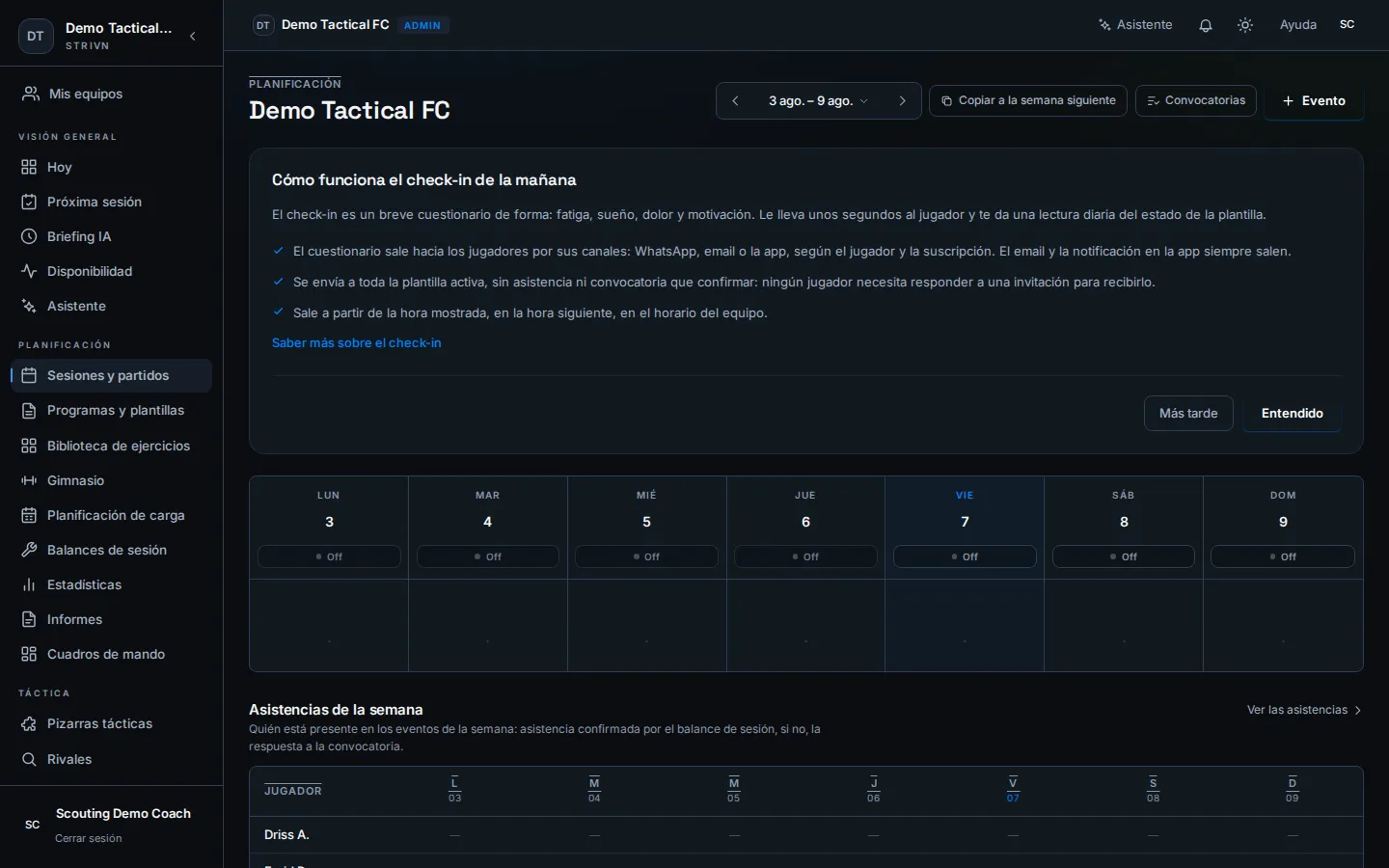The image size is (1389, 868).
Task: Follow Saber más sobre el check-in link
Action: point(356,342)
